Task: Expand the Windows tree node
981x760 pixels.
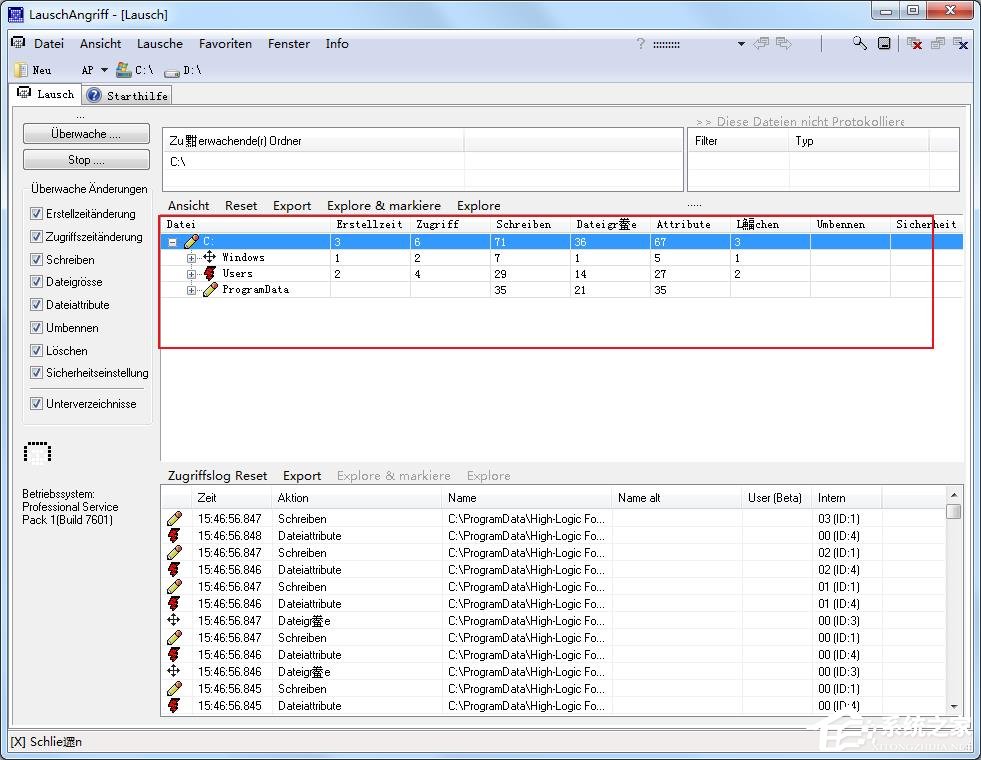Action: [191, 258]
